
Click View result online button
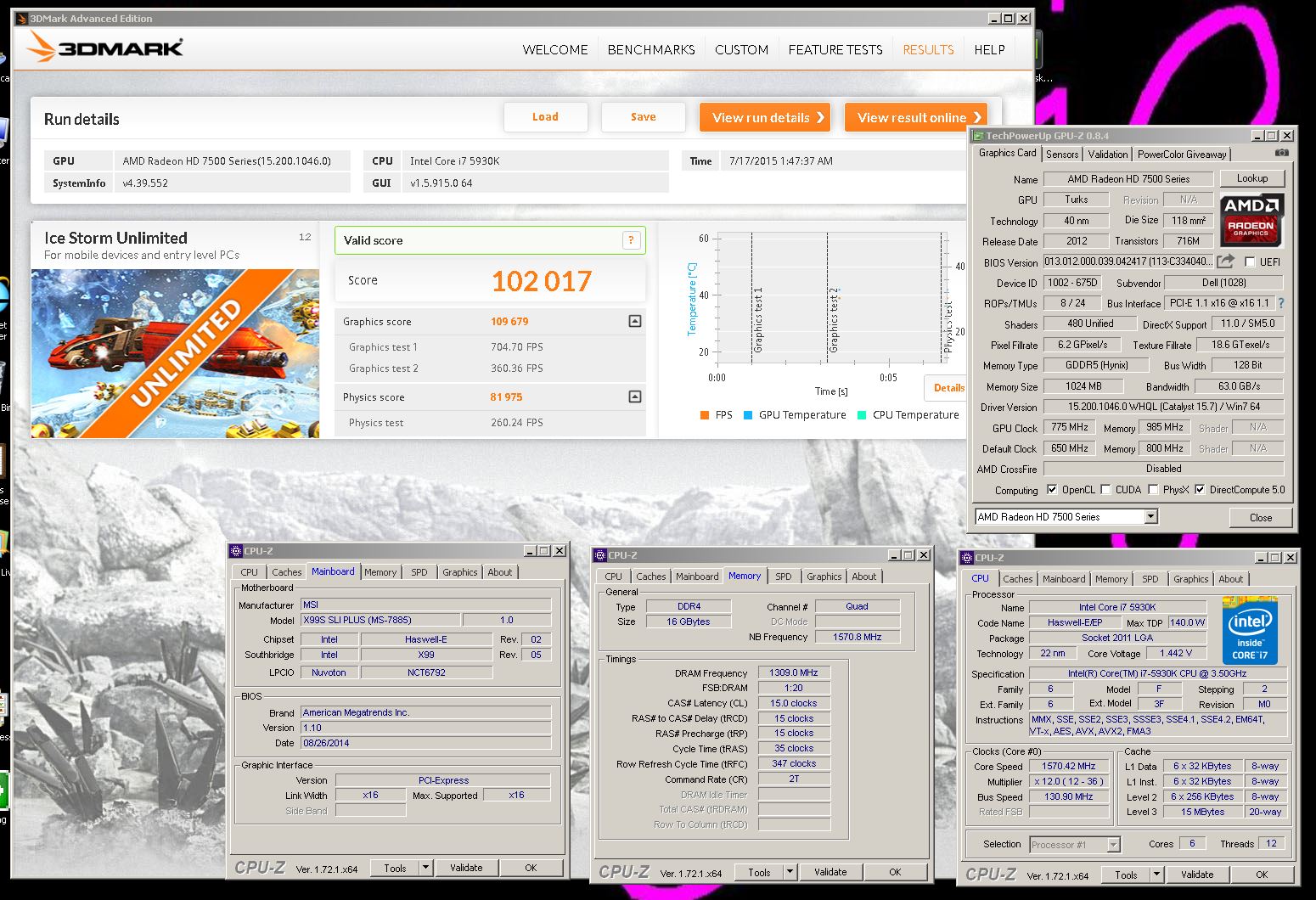pyautogui.click(x=916, y=117)
